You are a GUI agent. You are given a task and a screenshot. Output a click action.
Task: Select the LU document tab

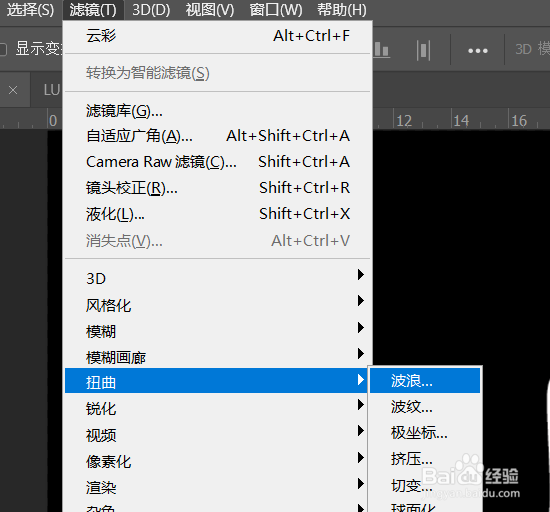pos(52,90)
